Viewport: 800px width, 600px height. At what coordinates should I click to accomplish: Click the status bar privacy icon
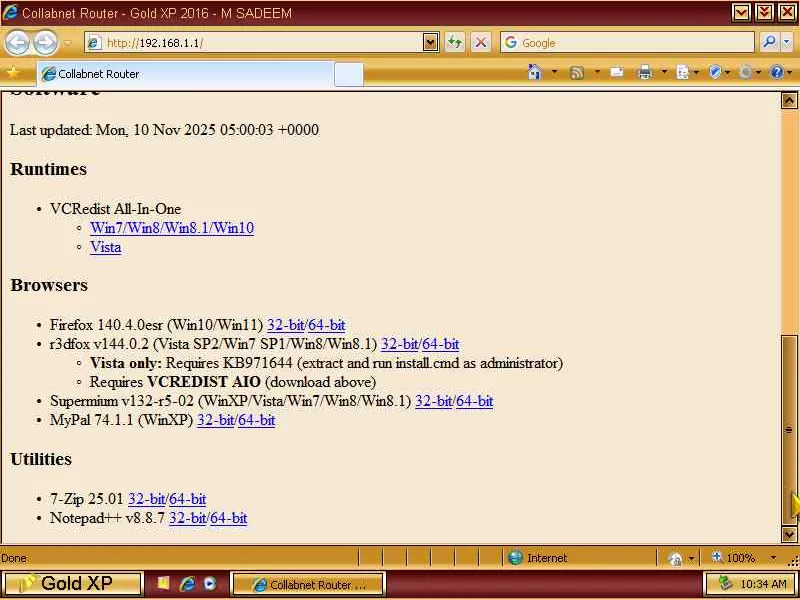(x=676, y=559)
